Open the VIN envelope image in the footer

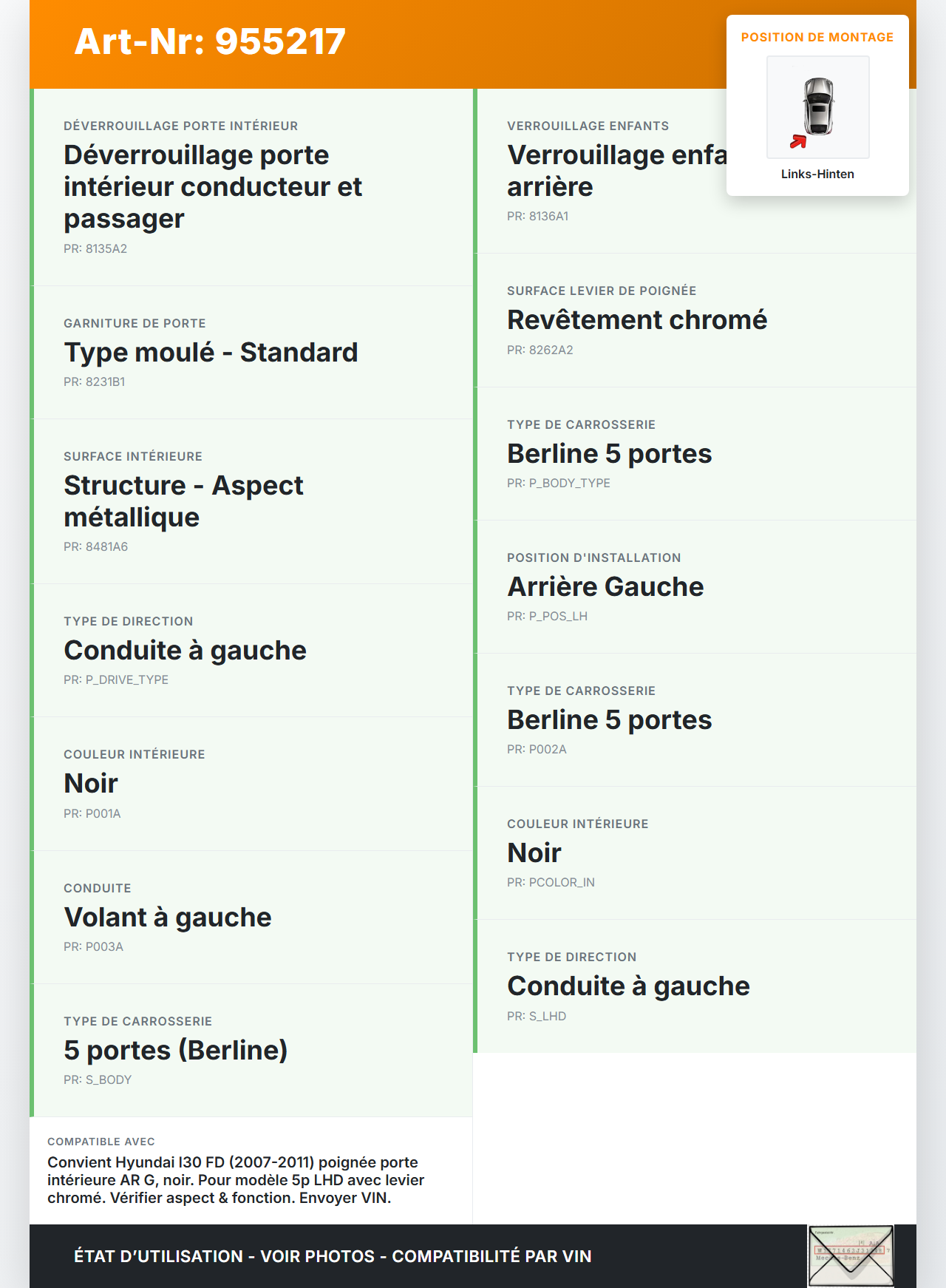click(x=851, y=1256)
